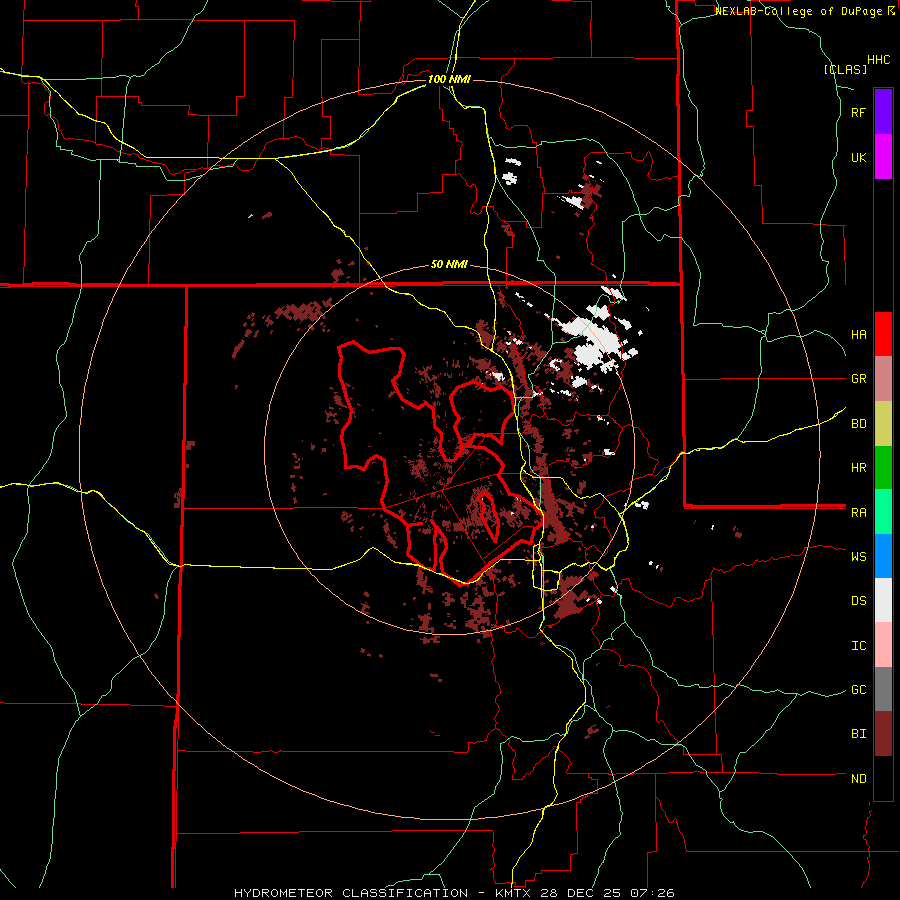Click the "RF" legend text label
This screenshot has height=900, width=900.
pyautogui.click(x=858, y=112)
